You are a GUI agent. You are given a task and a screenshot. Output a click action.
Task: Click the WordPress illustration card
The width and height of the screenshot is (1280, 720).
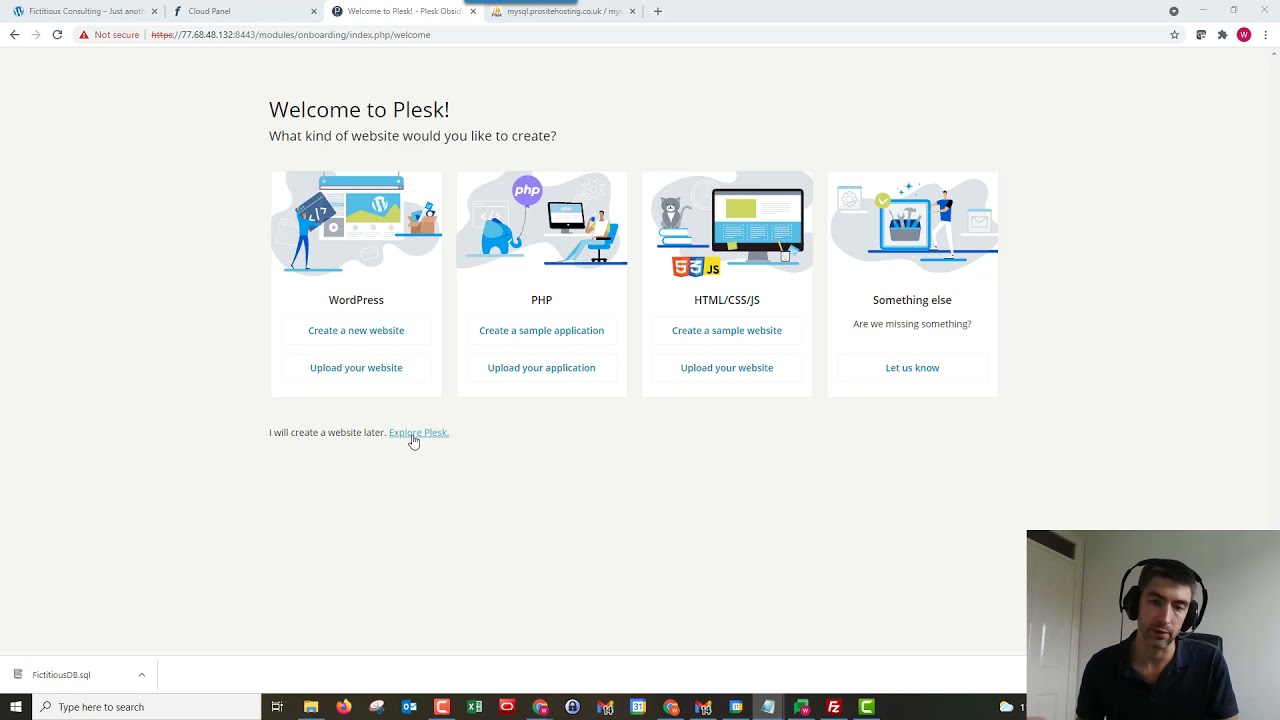pyautogui.click(x=356, y=224)
